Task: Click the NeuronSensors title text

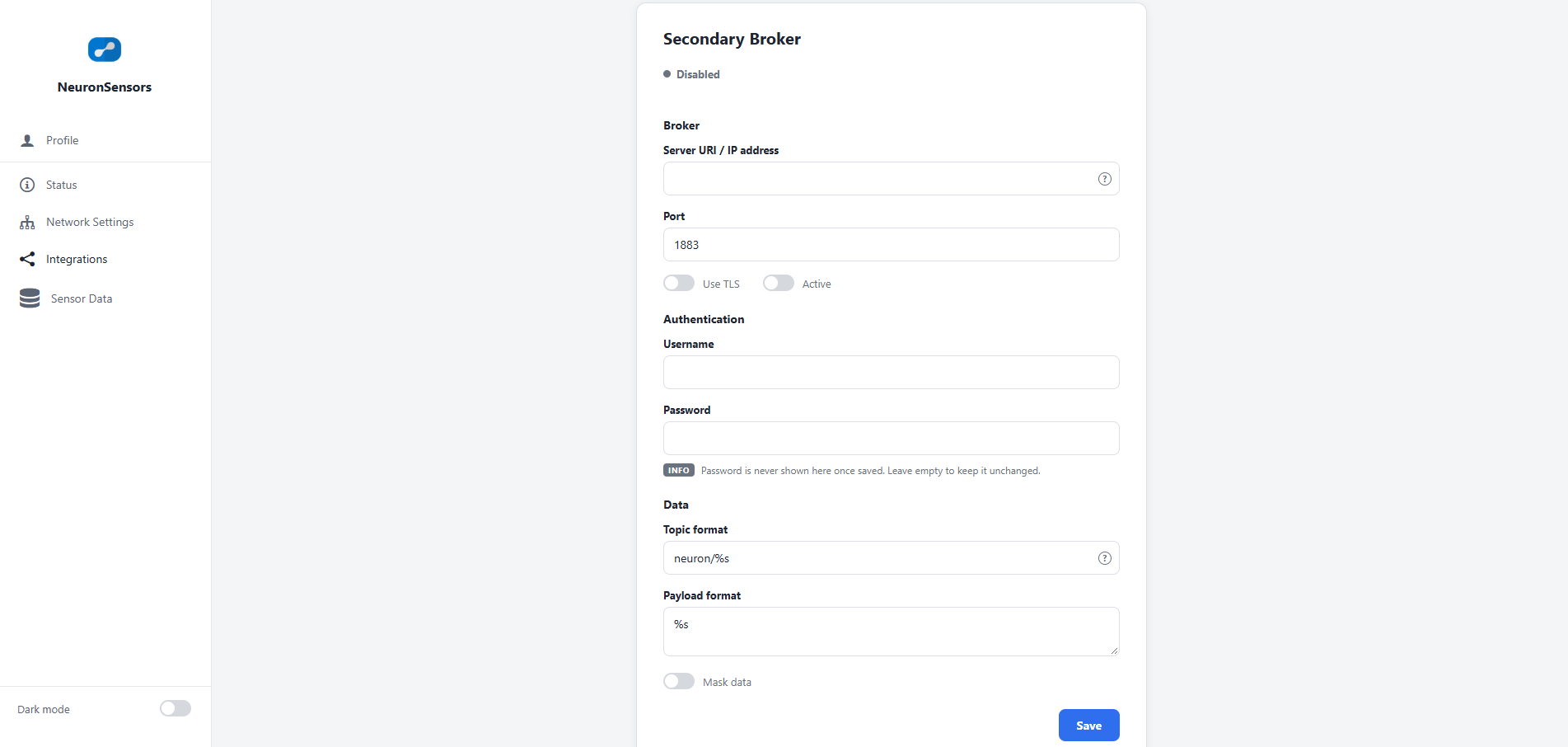Action: [105, 87]
